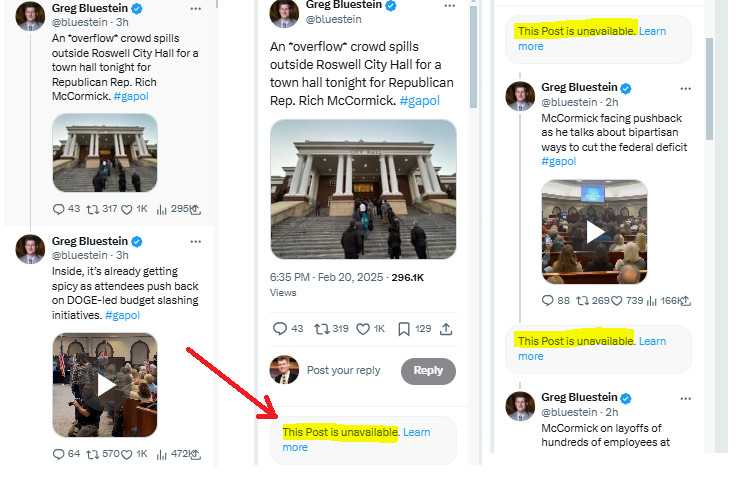Repost the tweet showing 570 reposts
The image size is (746, 495).
click(x=94, y=454)
